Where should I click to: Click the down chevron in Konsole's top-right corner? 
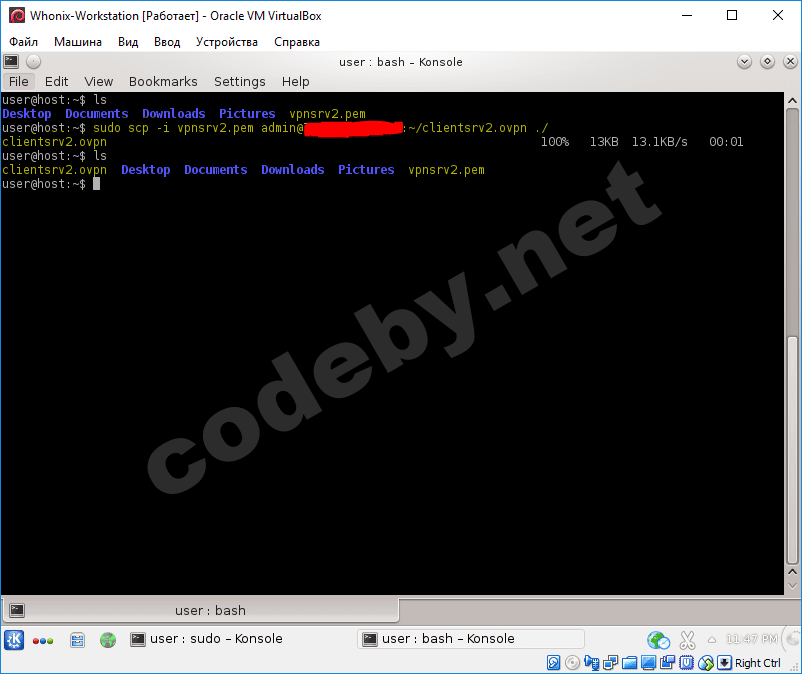[744, 61]
